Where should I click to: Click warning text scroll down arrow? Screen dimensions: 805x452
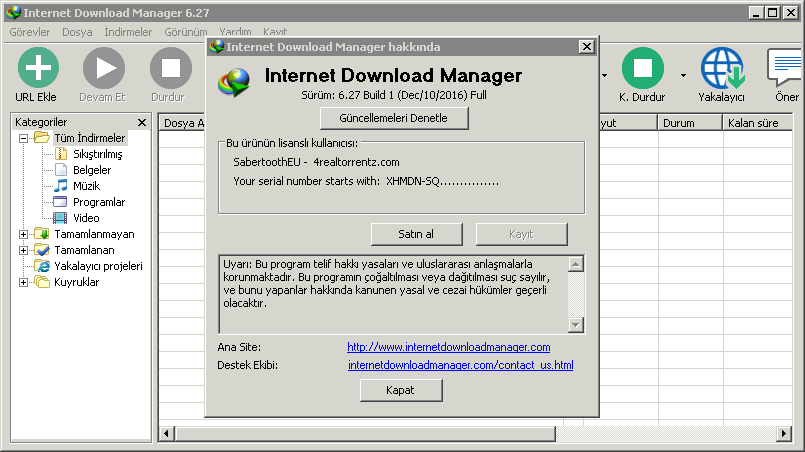(x=576, y=325)
